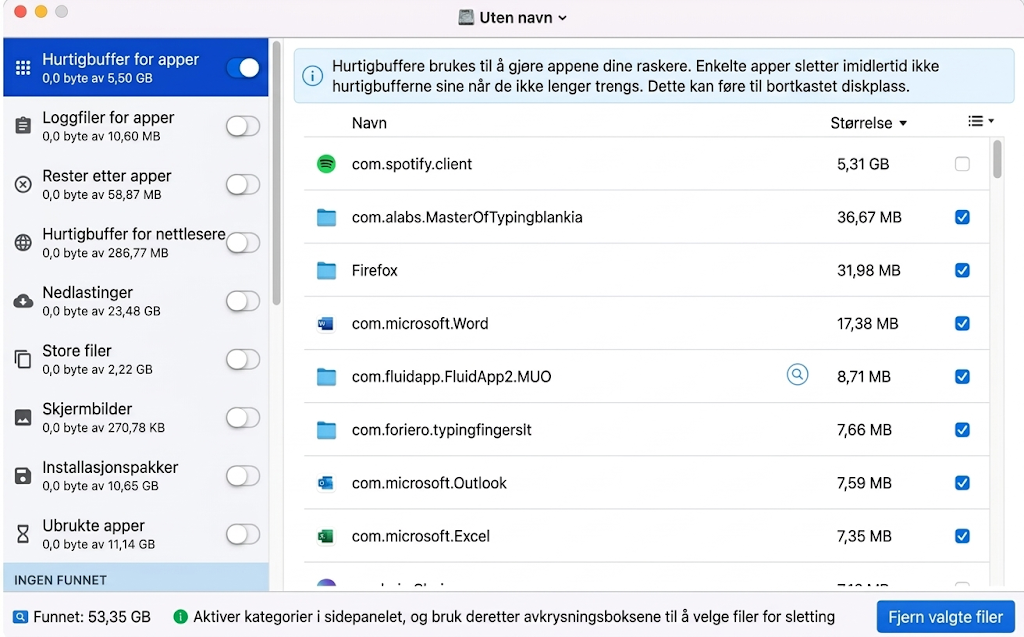Sort by the Størrelse column header
Viewport: 1024px width, 637px height.
coord(868,123)
